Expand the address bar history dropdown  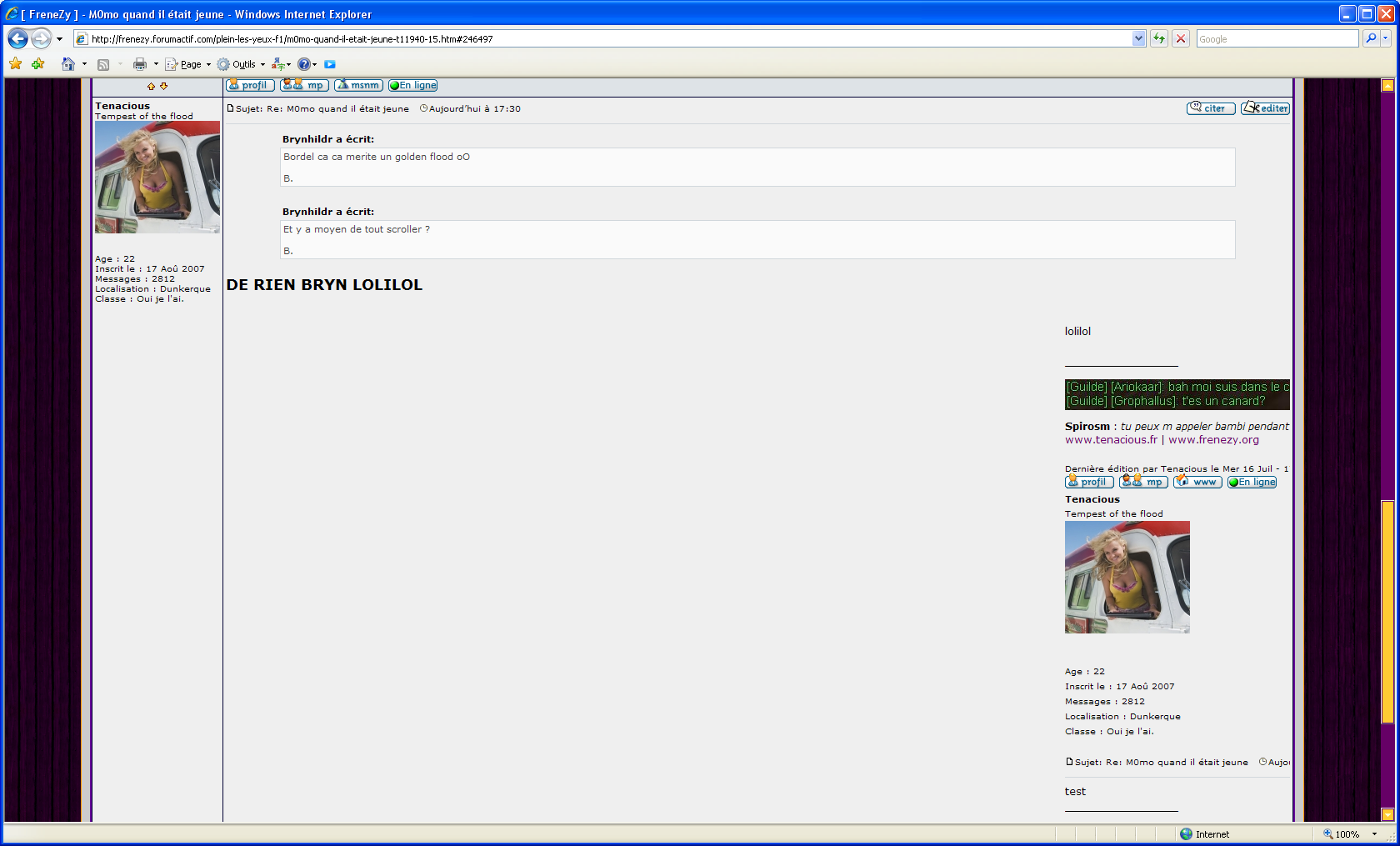point(1138,38)
